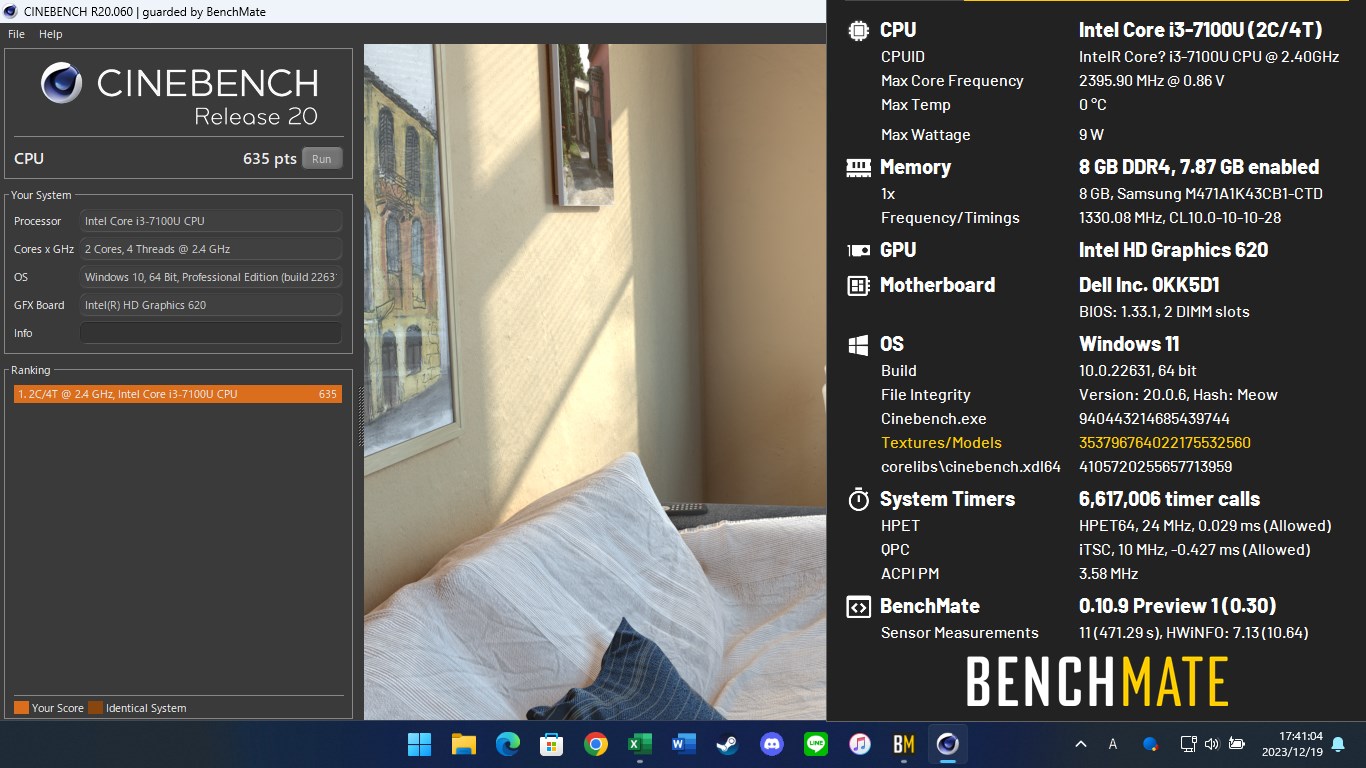Click the corelibs cinebench.xdl64 hash
The image size is (1366, 768).
pyautogui.click(x=1156, y=467)
